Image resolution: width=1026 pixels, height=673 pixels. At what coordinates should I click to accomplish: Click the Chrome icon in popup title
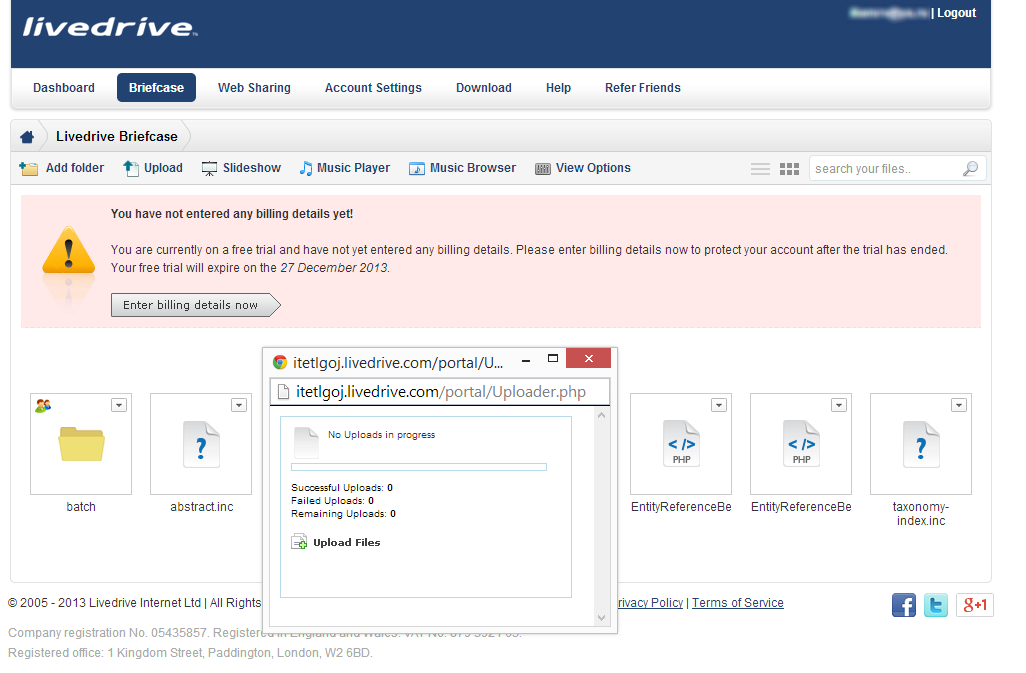pos(280,362)
